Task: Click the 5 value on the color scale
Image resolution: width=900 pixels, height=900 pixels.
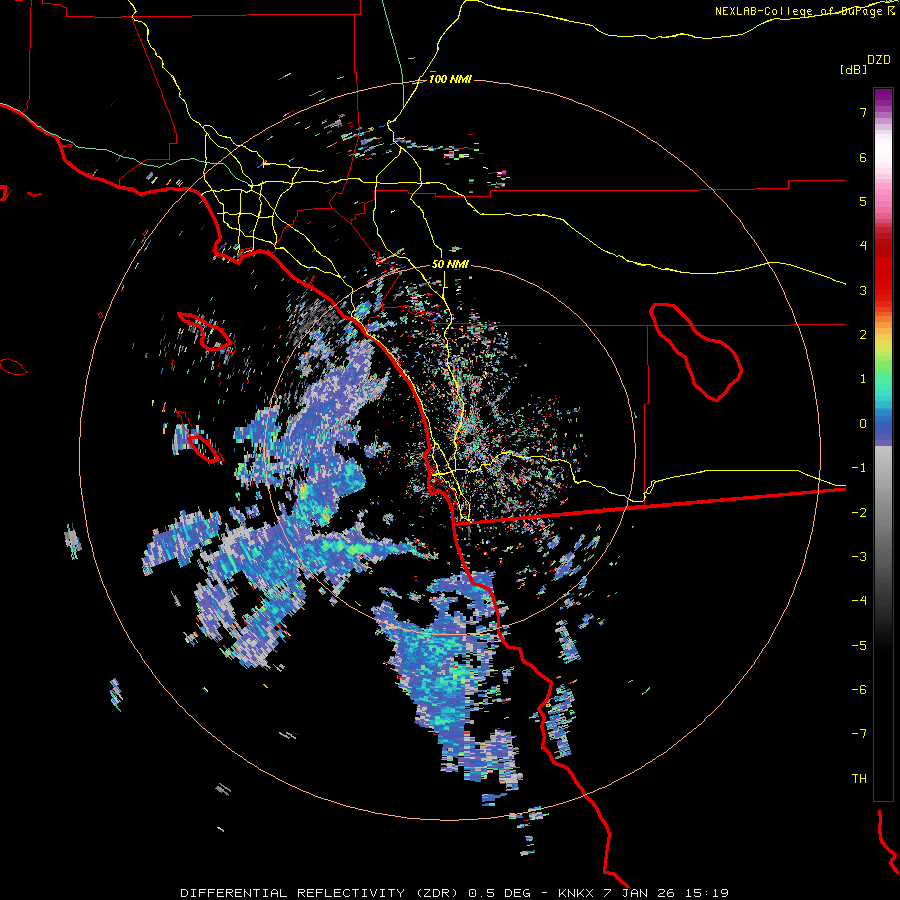Action: 863,201
